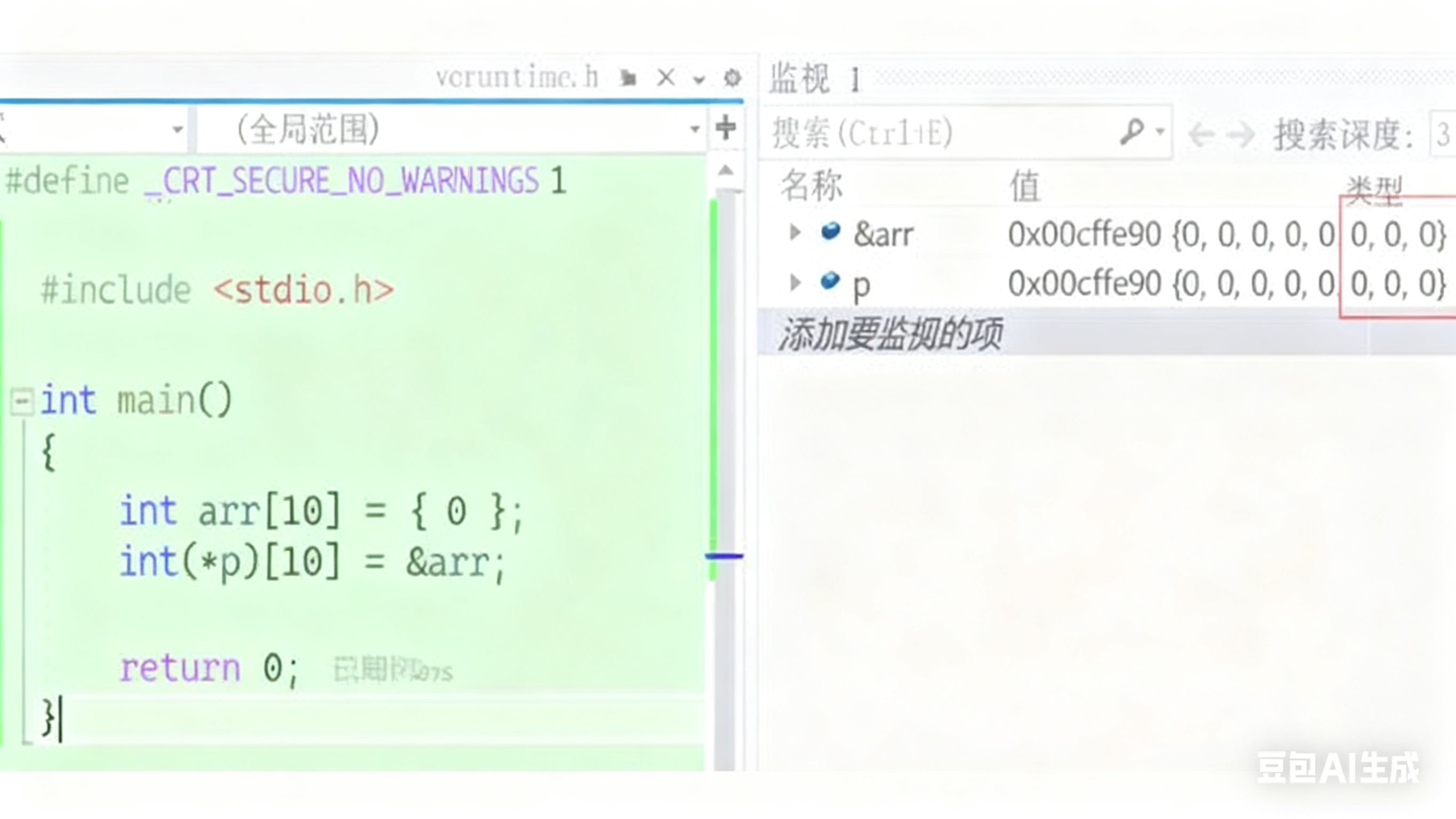Screen dimensions: 1456x819
Task: Switch to the vcruntime.h tab
Action: [517, 77]
